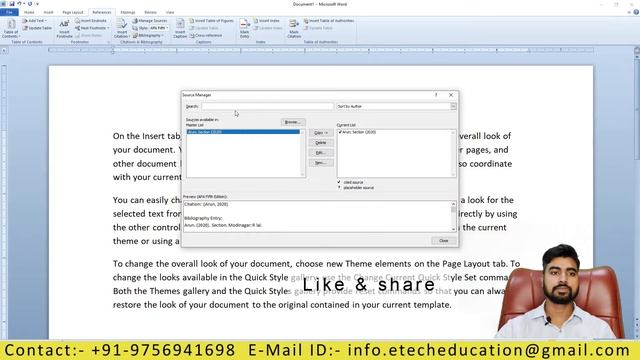Click the Search field in Source Manager

tap(267, 106)
